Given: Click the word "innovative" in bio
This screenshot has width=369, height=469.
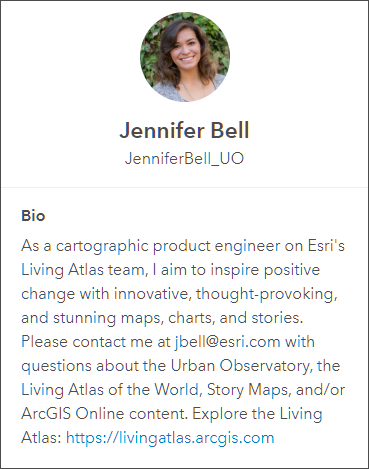Looking at the screenshot, I should [x=153, y=294].
